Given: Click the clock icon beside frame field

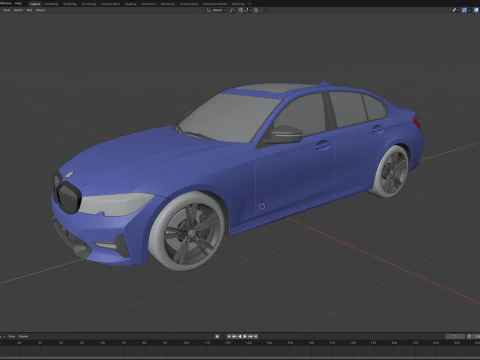Looking at the screenshot, I should [x=469, y=336].
